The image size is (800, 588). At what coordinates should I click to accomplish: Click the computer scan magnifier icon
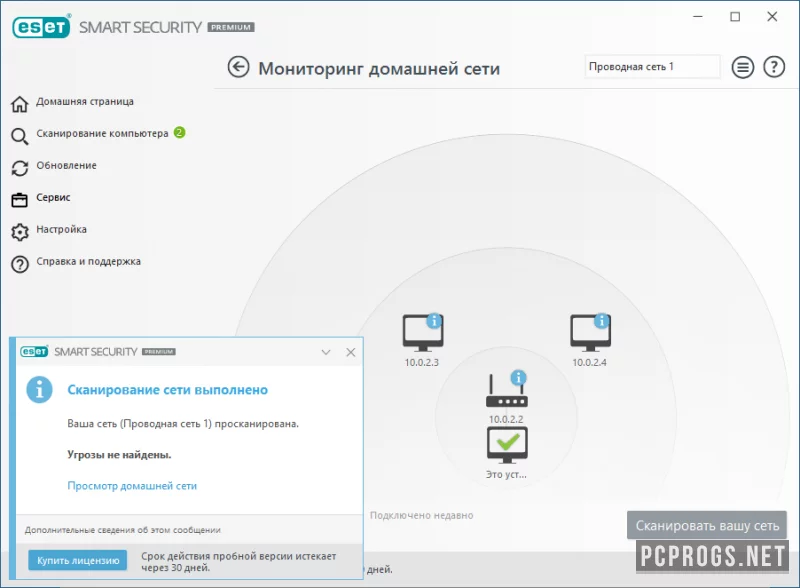(x=20, y=136)
